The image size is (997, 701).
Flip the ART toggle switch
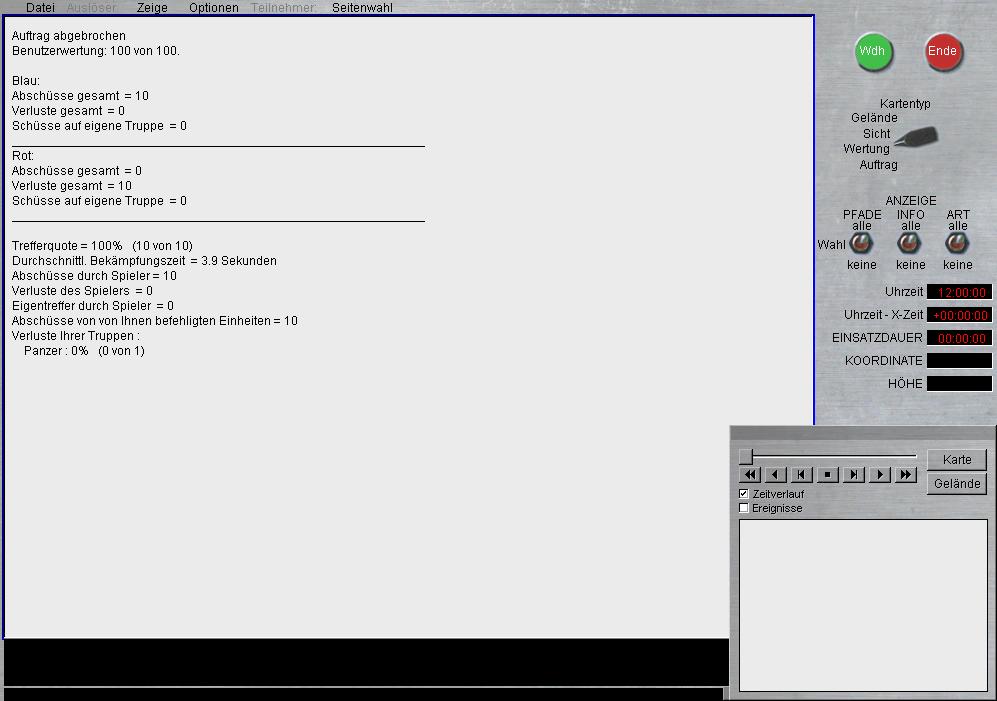(x=958, y=244)
